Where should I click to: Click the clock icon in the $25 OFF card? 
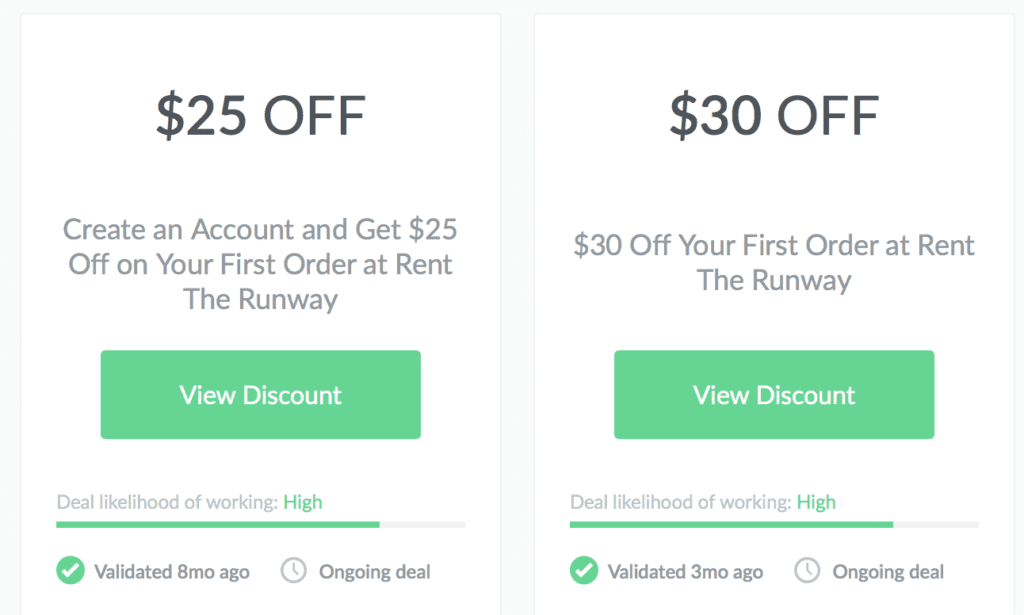pyautogui.click(x=294, y=571)
